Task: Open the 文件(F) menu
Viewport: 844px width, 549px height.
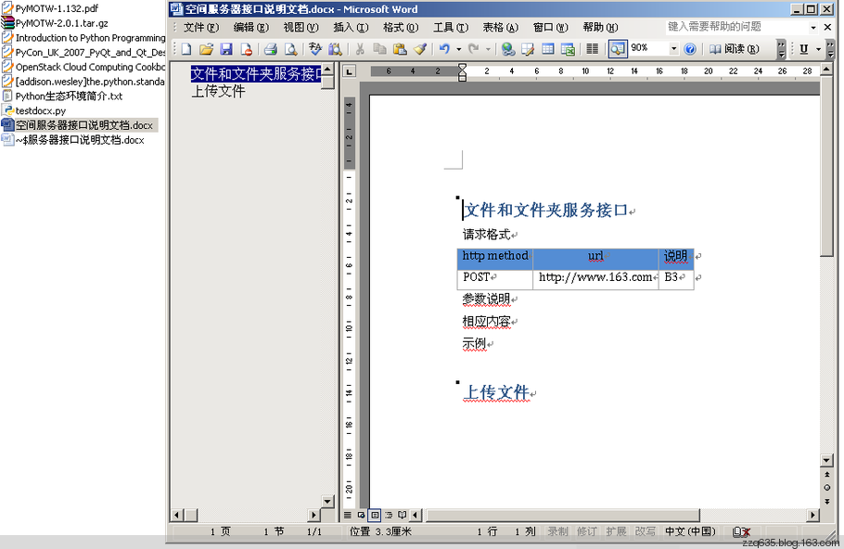Action: tap(201, 27)
